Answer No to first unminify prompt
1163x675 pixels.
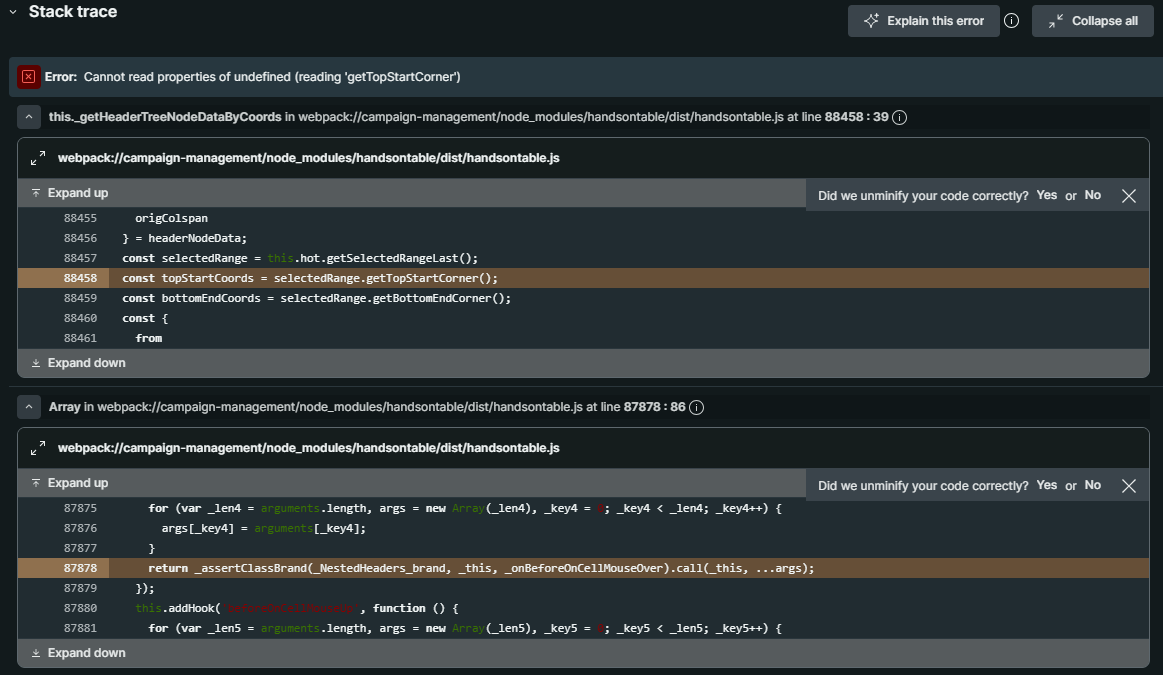click(1092, 195)
